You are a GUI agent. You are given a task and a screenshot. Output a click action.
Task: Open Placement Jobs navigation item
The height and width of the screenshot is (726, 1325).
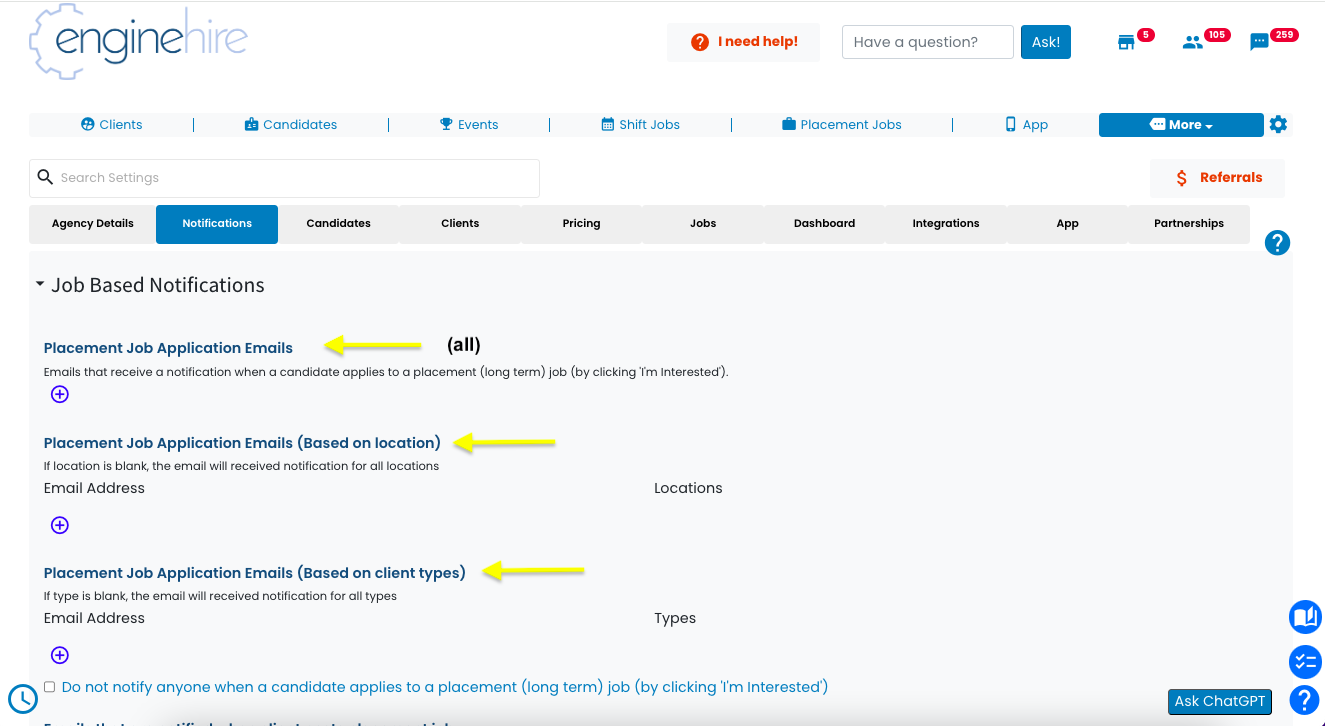tap(842, 125)
